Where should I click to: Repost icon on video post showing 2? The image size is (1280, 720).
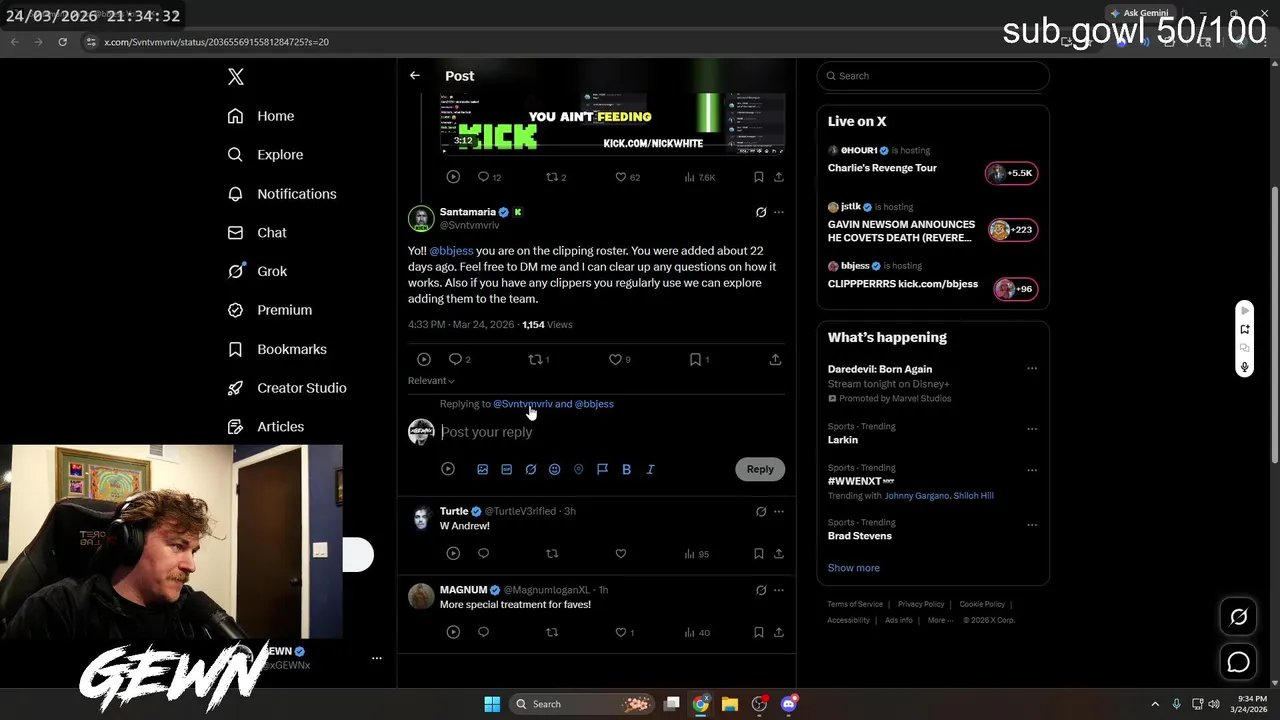tap(551, 177)
